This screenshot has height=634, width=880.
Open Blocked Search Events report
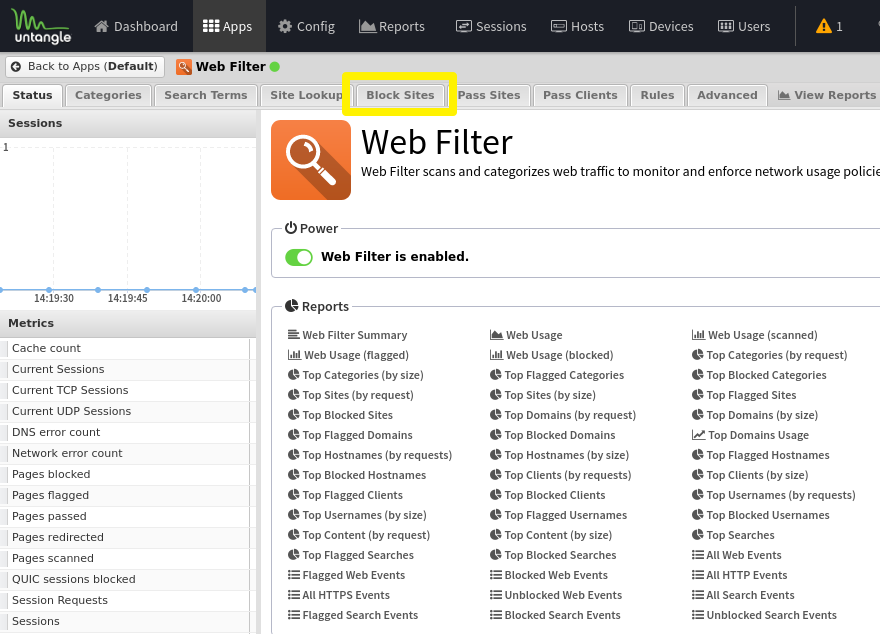(x=555, y=615)
